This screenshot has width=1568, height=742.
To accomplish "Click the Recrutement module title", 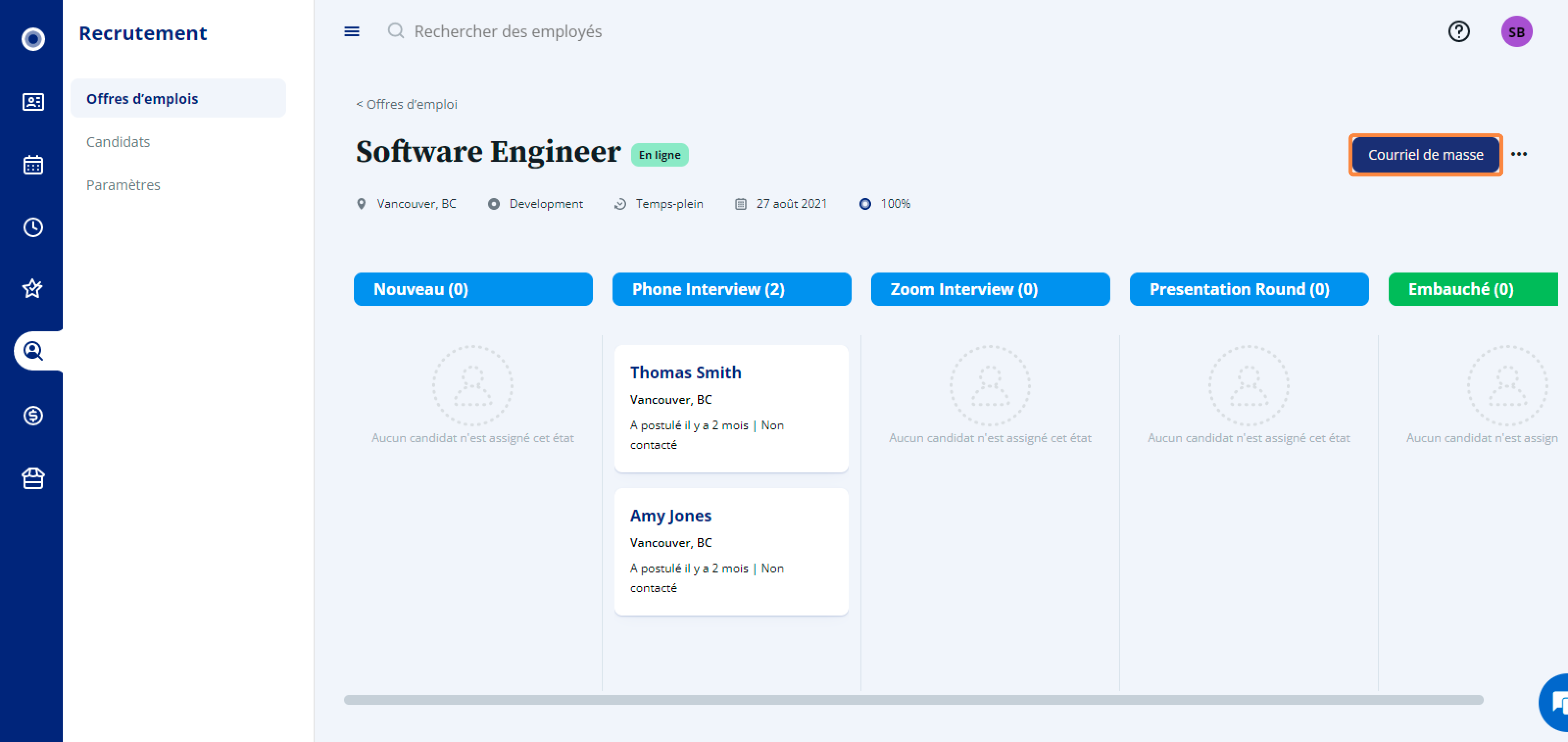I will coord(143,33).
